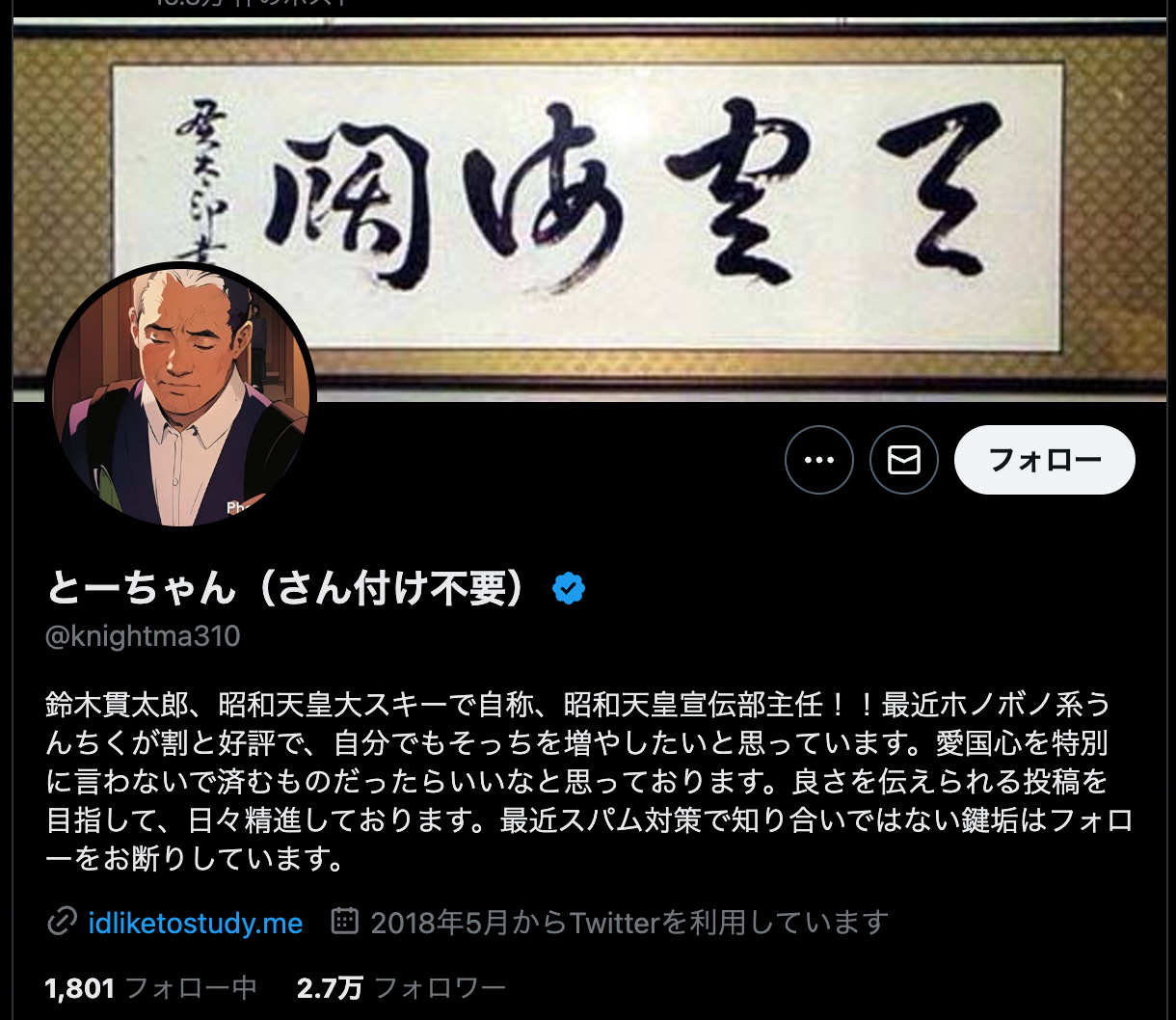Click the display name とーちゃん（さん付け不要）
Image resolution: width=1176 pixels, height=1020 pixels.
(288, 588)
